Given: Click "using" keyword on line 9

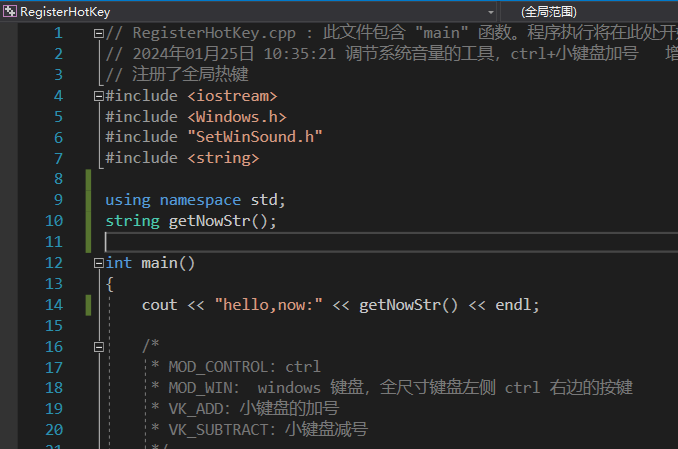Looking at the screenshot, I should point(128,200).
